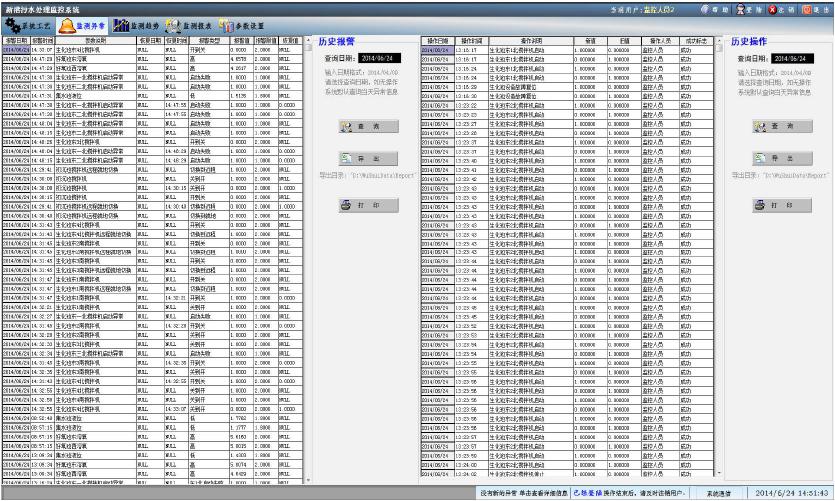The height and width of the screenshot is (501, 835).
Task: Select the 监测异常 alarm bell tab
Action: pyautogui.click(x=84, y=24)
